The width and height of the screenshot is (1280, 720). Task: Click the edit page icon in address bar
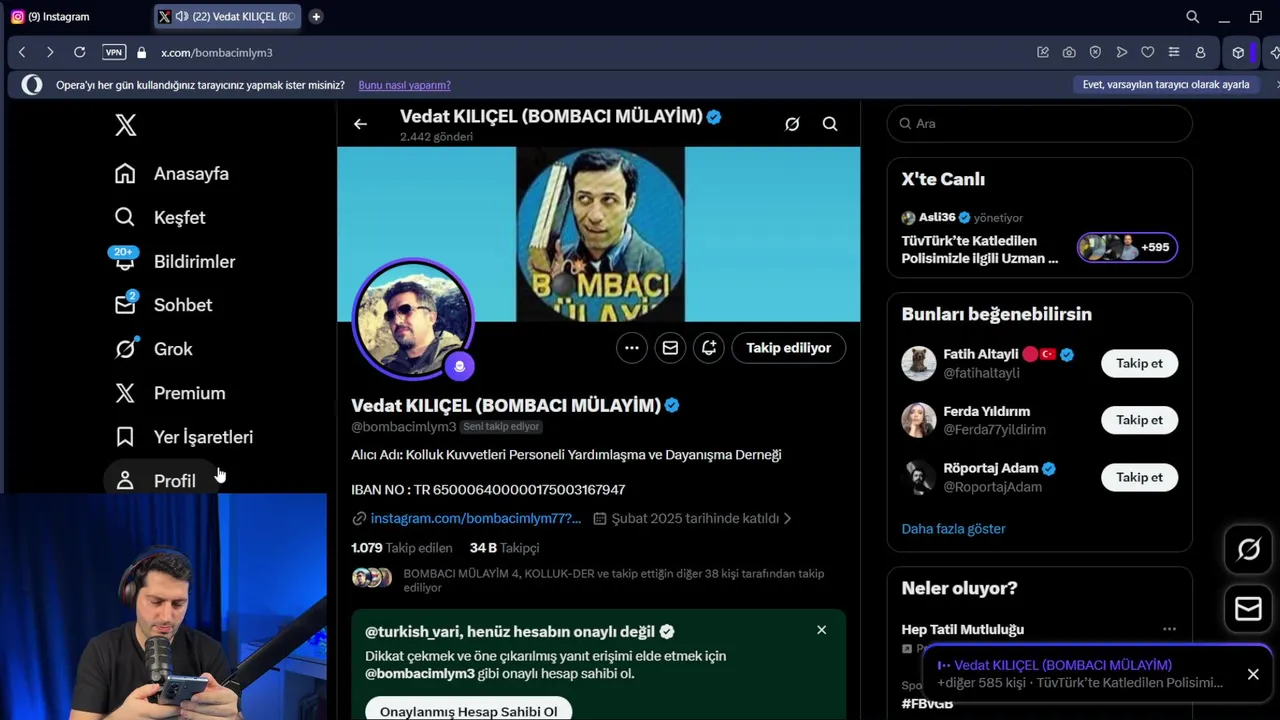click(1043, 52)
